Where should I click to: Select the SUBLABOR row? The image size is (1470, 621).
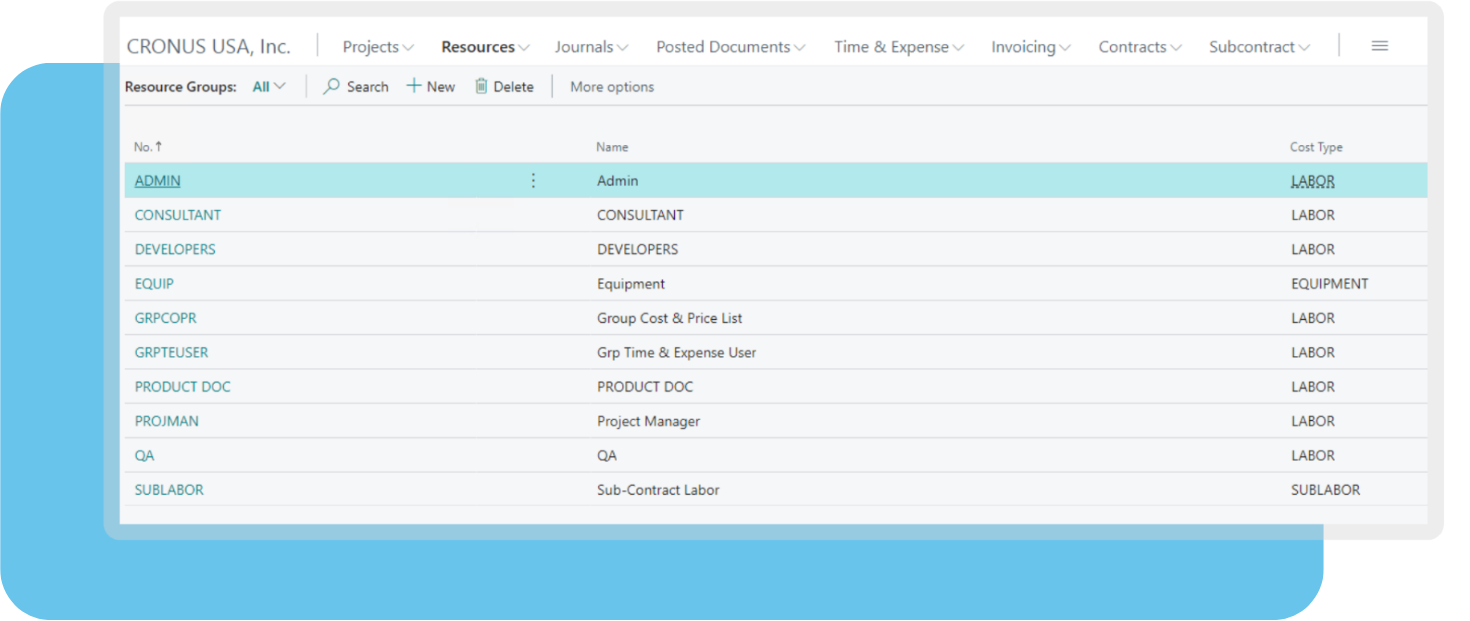[169, 490]
